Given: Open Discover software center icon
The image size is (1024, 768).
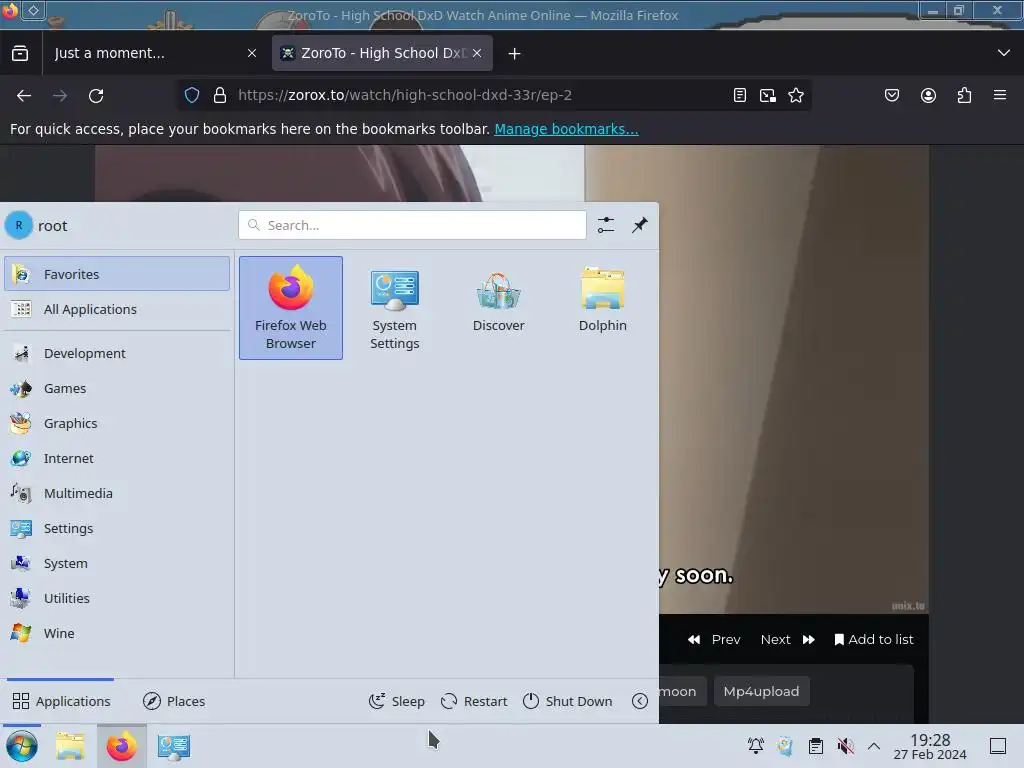Looking at the screenshot, I should (498, 308).
